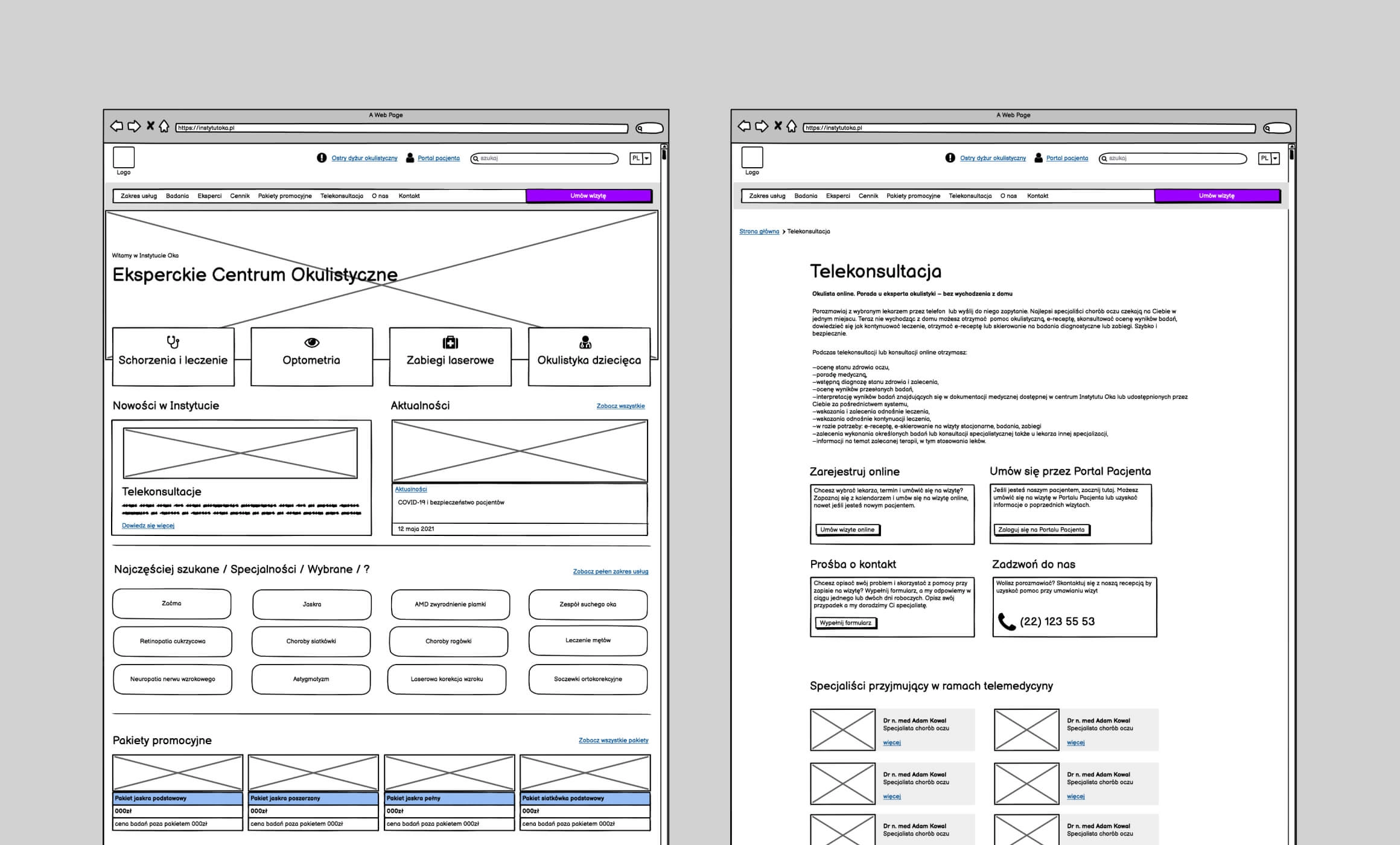Click the forward arrow in left browser window
The width and height of the screenshot is (1400, 845).
click(x=135, y=126)
